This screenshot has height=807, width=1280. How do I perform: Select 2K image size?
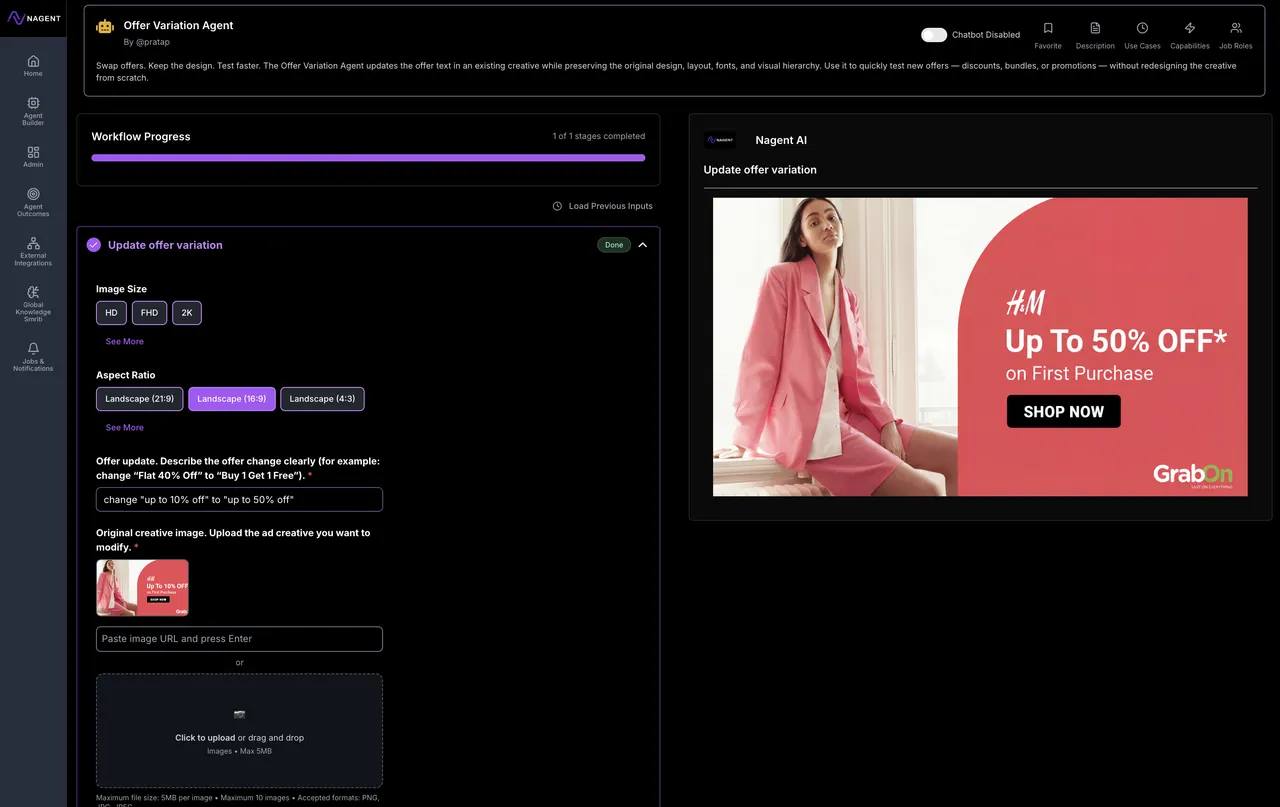(187, 313)
